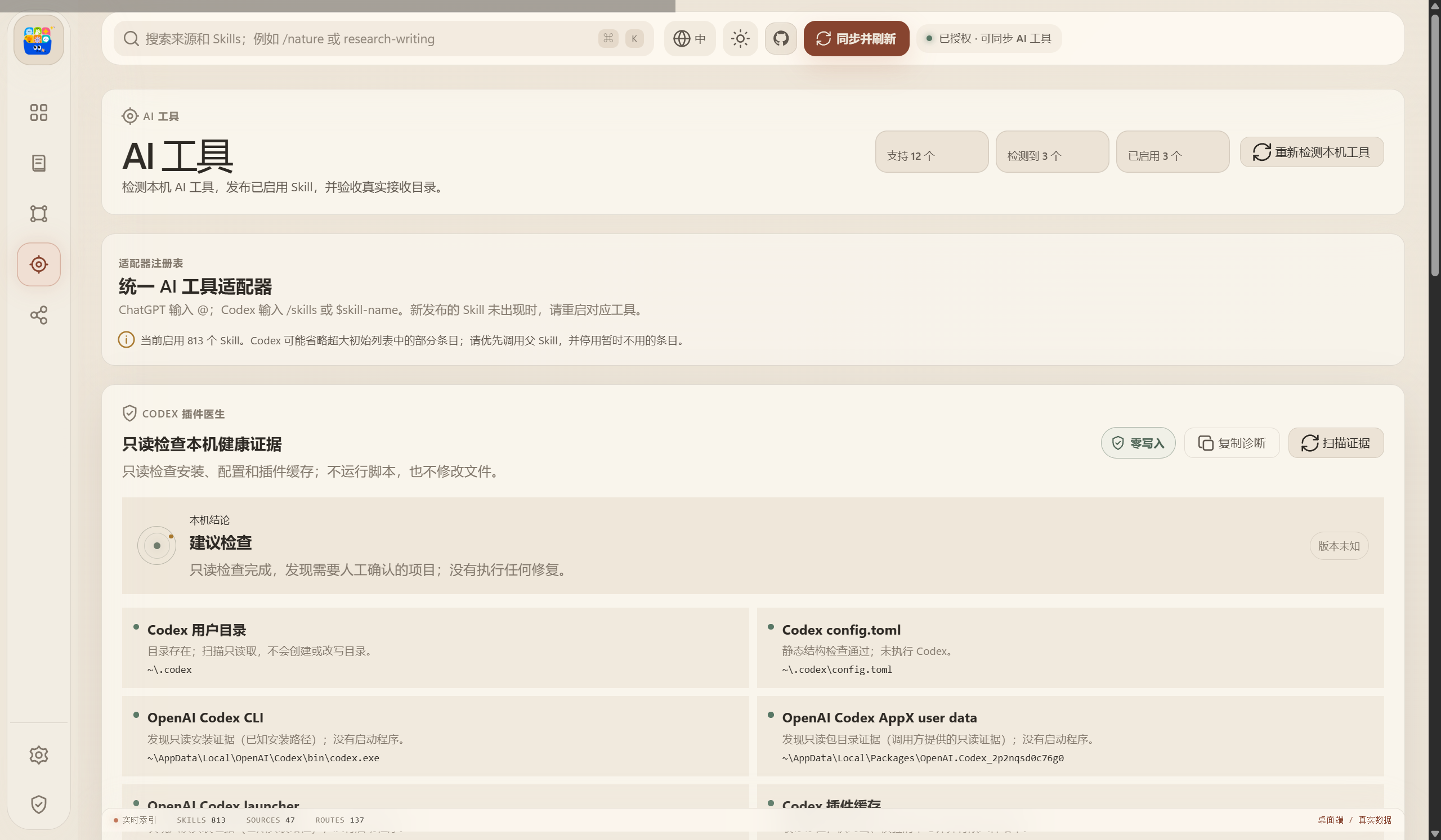Click the 建议检查 status indicator circle

[x=156, y=546]
